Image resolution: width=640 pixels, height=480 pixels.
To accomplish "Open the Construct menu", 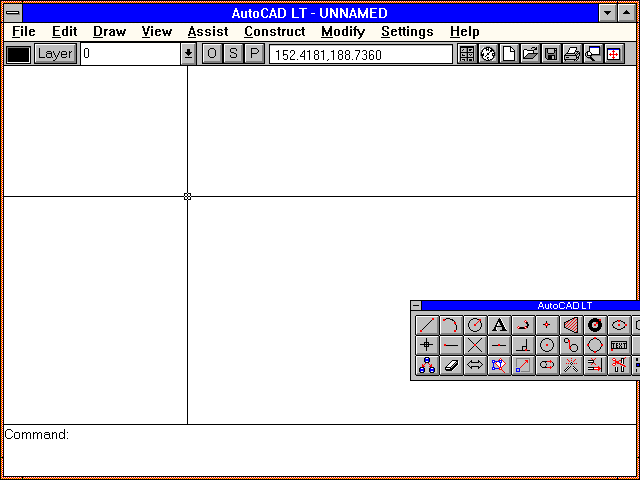I will [275, 32].
